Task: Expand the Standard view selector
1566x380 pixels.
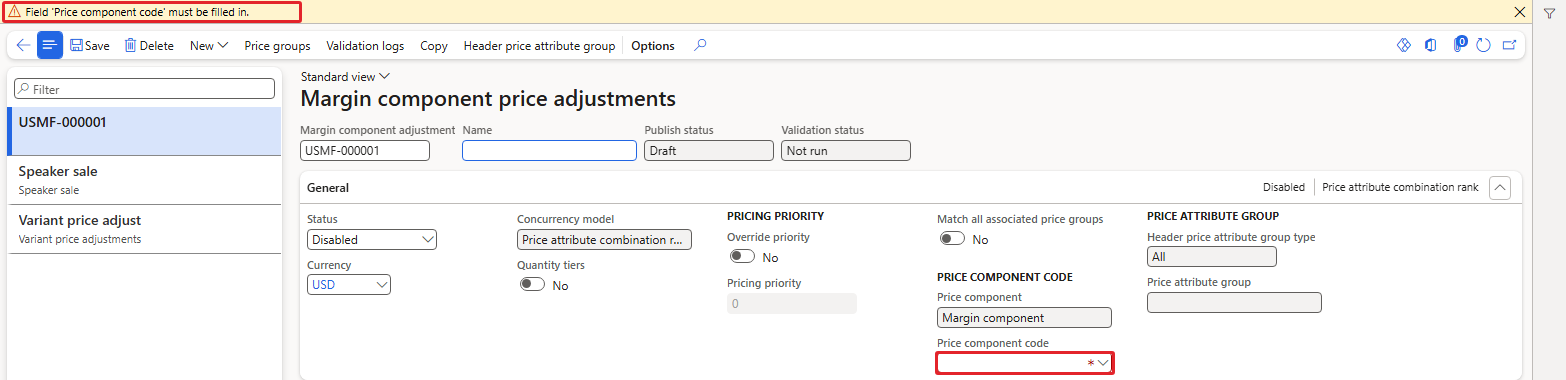Action: tap(345, 76)
